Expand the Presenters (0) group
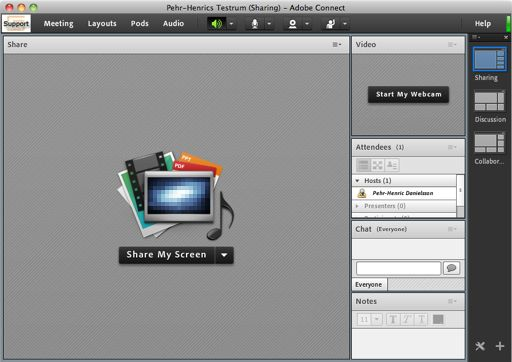Viewport: 512px width, 362px height. (357, 206)
